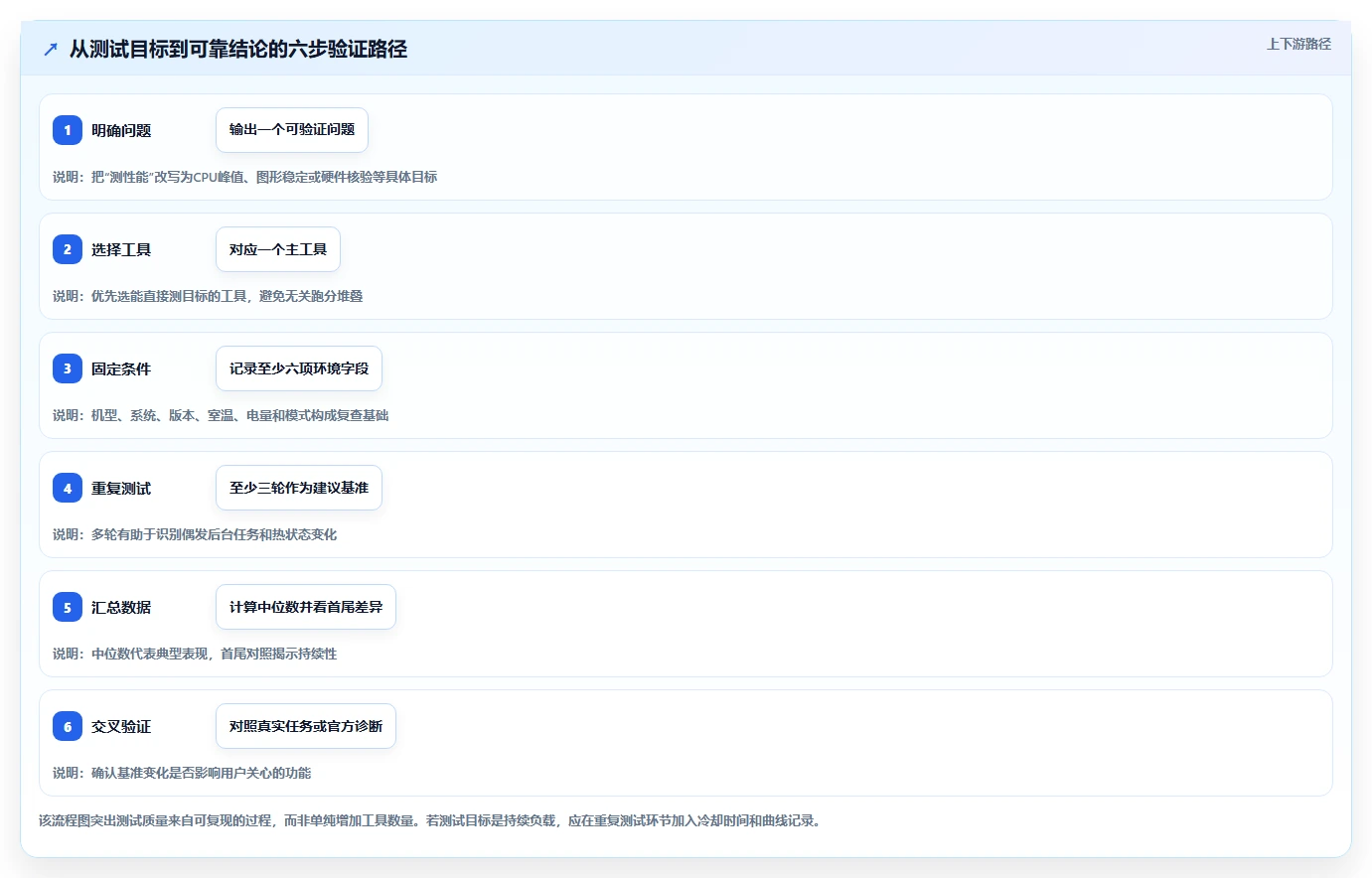Select the '对照真实任务或官方诊断' chip
The height and width of the screenshot is (878, 1372).
click(x=306, y=726)
